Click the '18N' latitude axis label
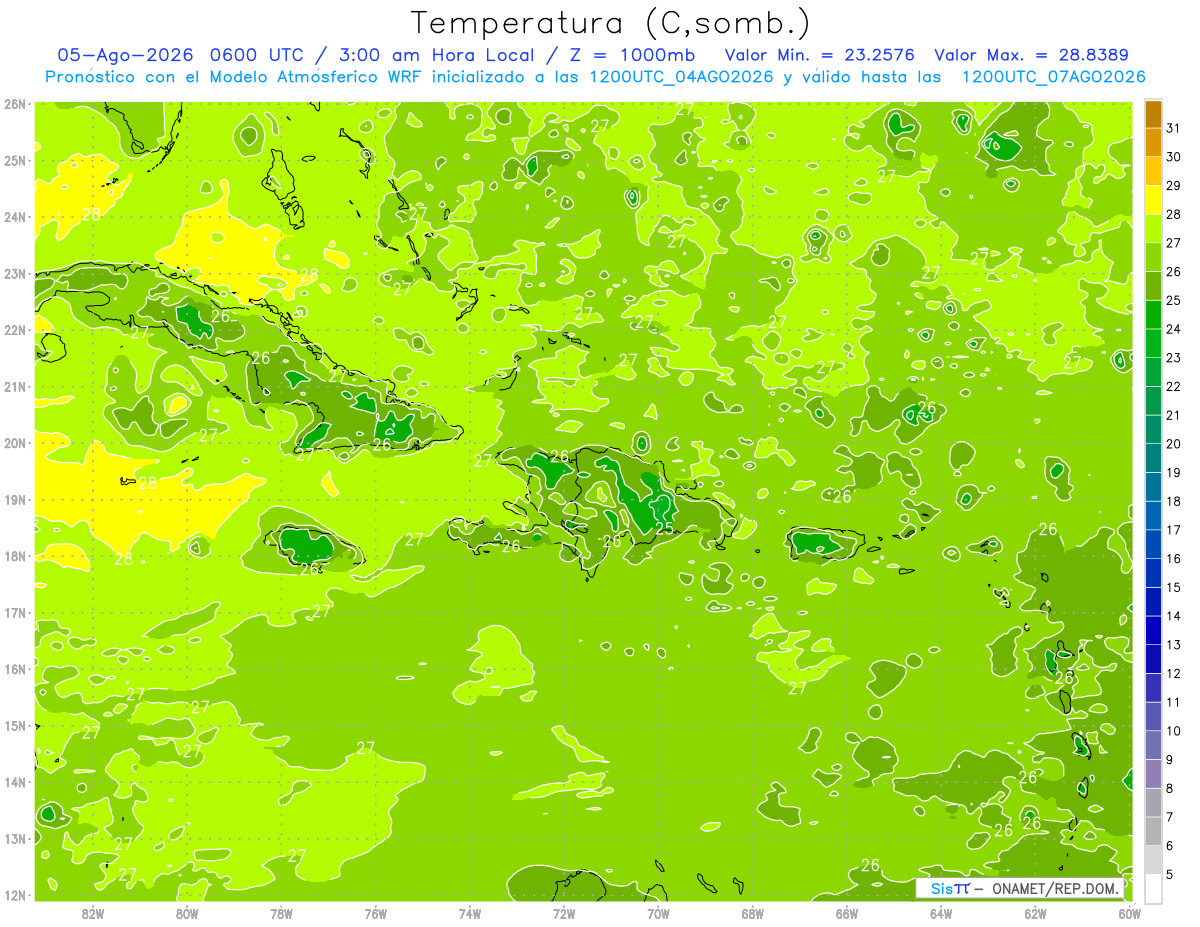 pos(15,556)
